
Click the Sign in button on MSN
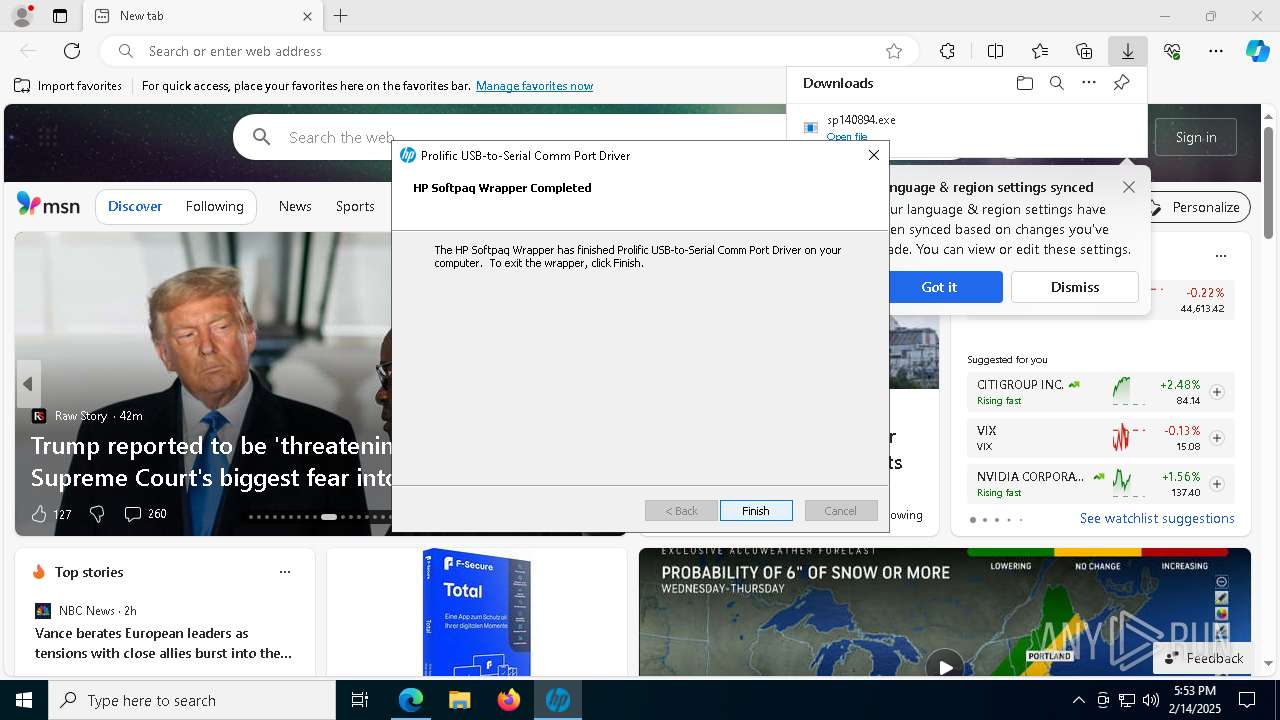tap(1196, 137)
